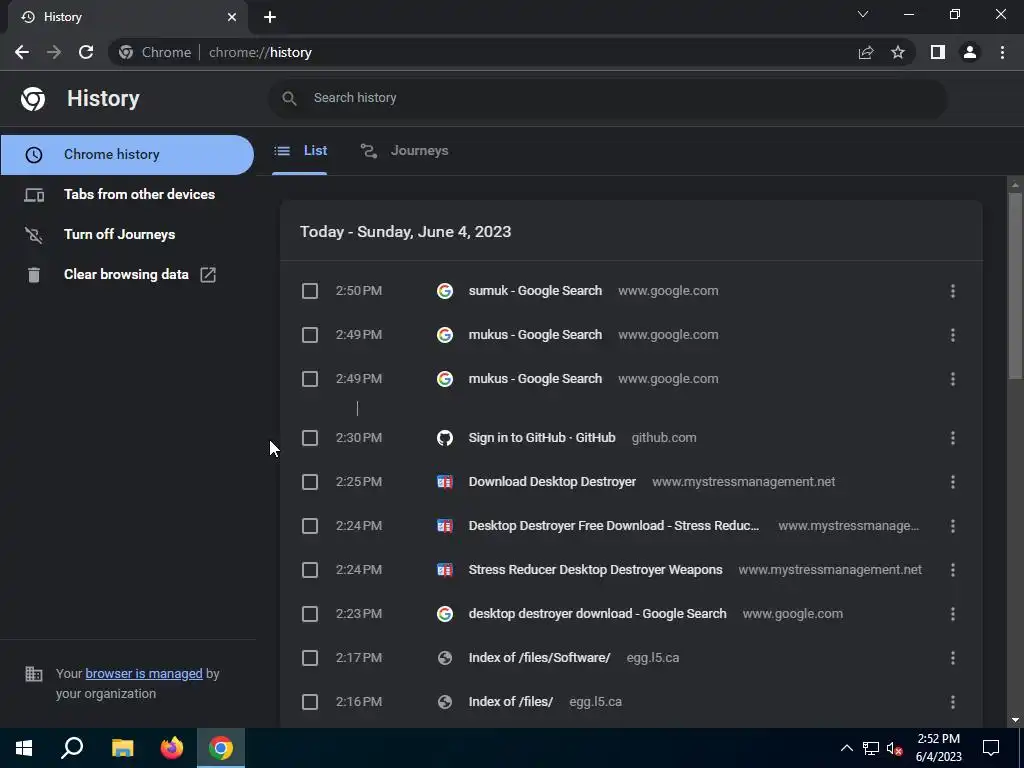Open Chrome's three-dot main menu
Screen dimensions: 1024x768
pos(1002,52)
